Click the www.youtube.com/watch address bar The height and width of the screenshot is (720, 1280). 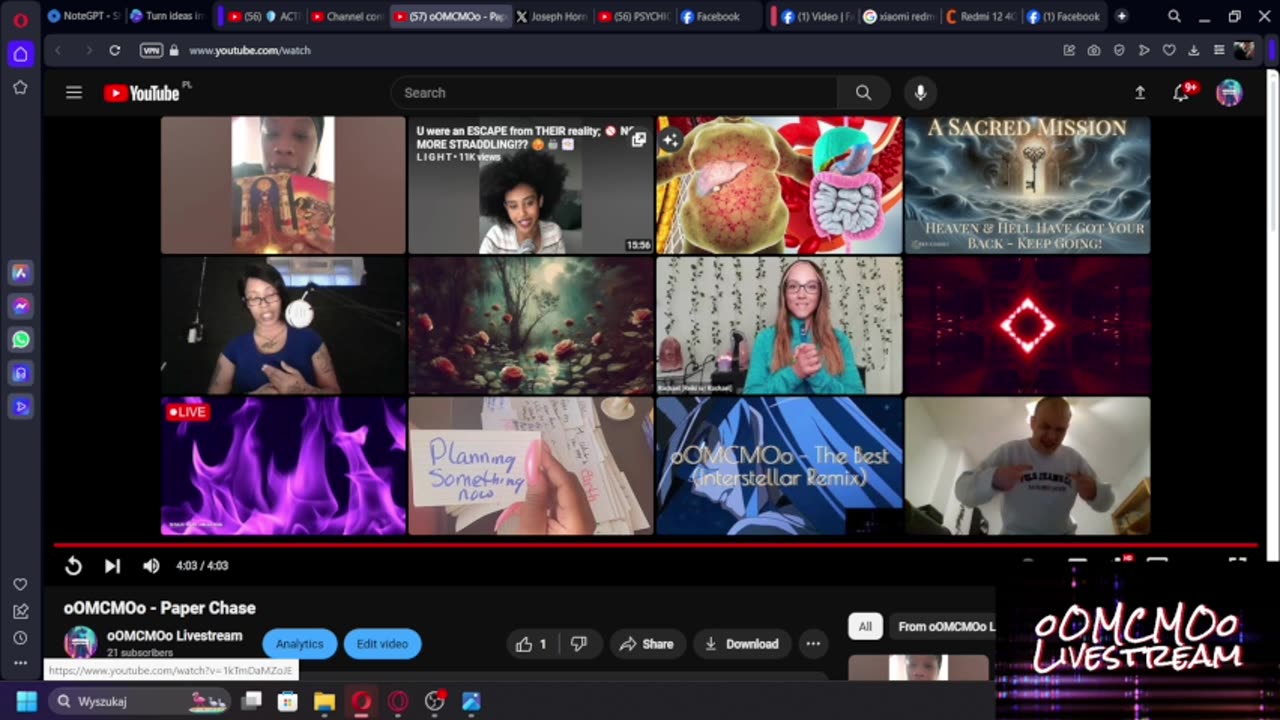(x=249, y=50)
